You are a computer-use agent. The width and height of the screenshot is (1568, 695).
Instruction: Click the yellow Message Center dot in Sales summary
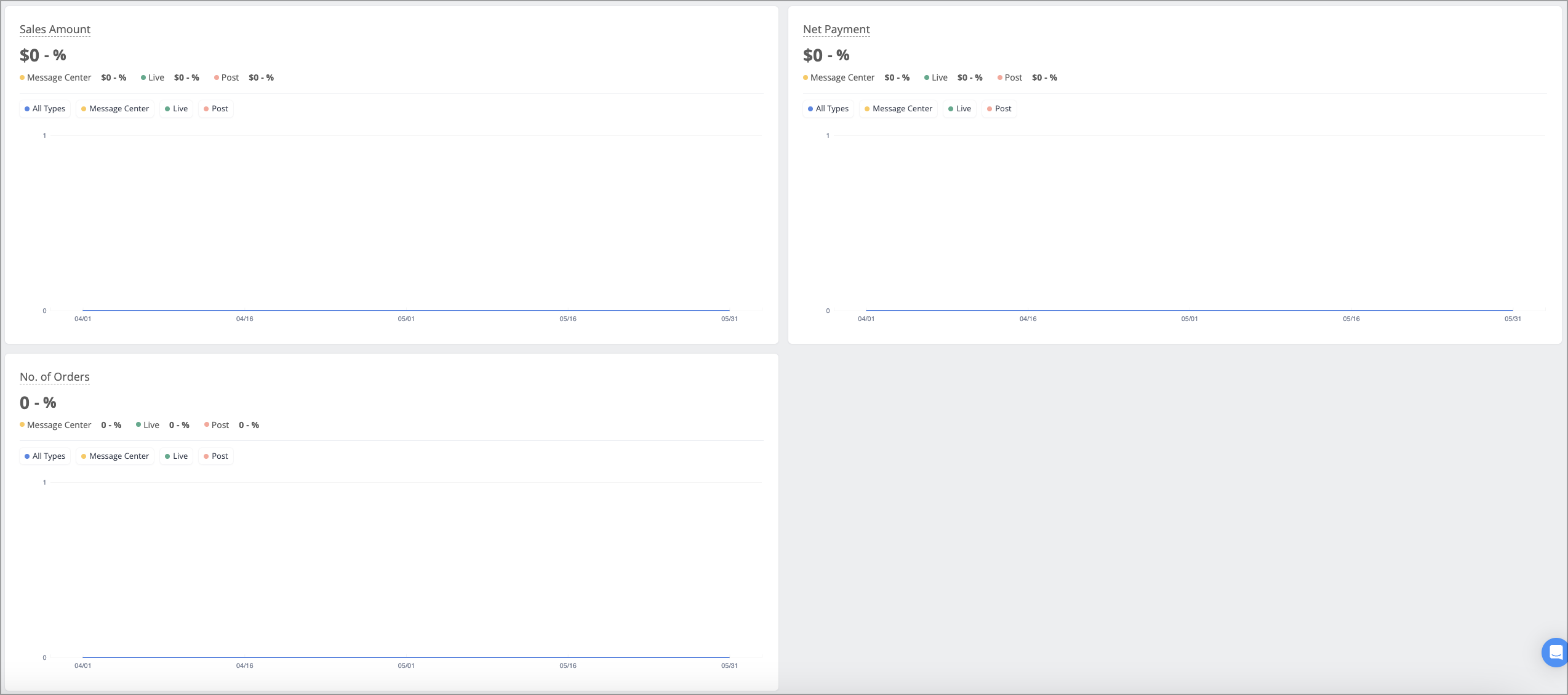point(22,77)
